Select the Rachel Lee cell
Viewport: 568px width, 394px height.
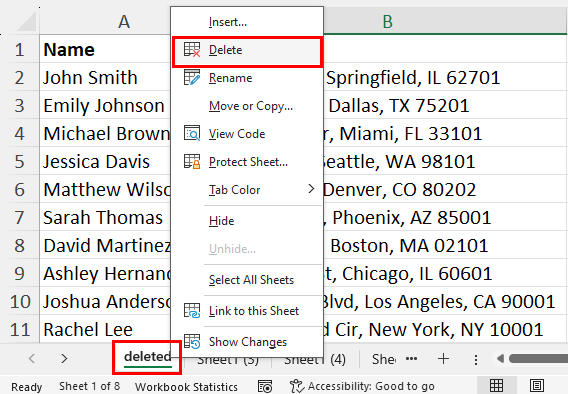(105, 330)
